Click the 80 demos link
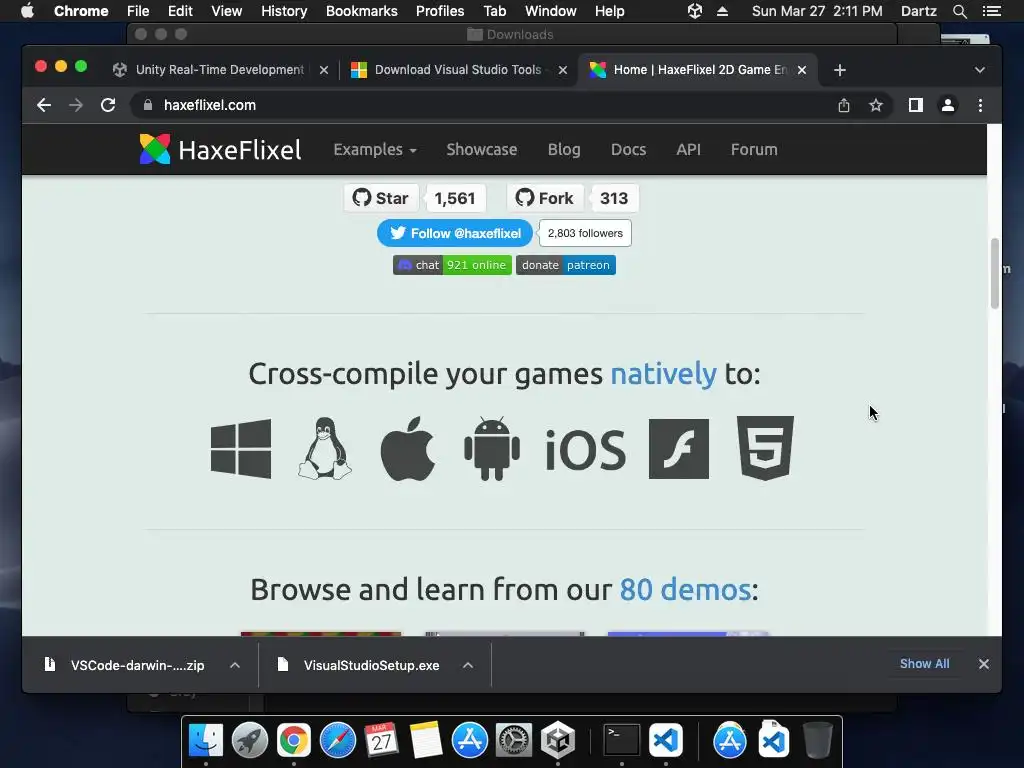This screenshot has width=1024, height=768. 684,590
